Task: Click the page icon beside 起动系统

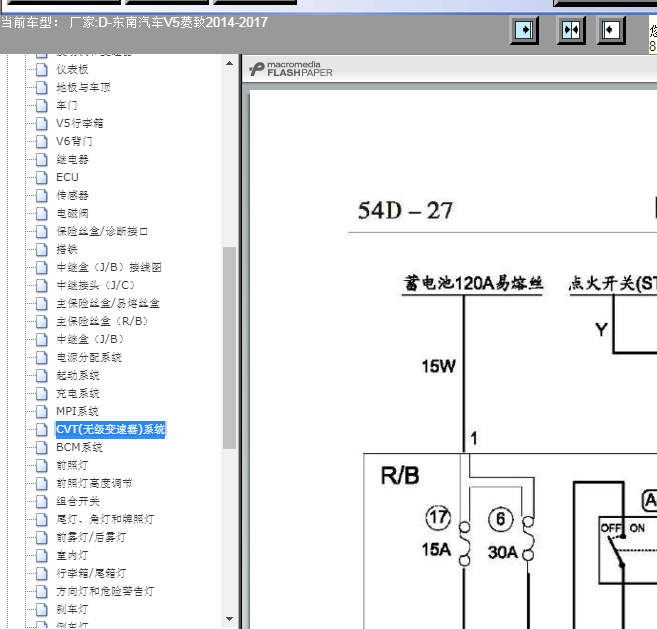Action: point(41,375)
